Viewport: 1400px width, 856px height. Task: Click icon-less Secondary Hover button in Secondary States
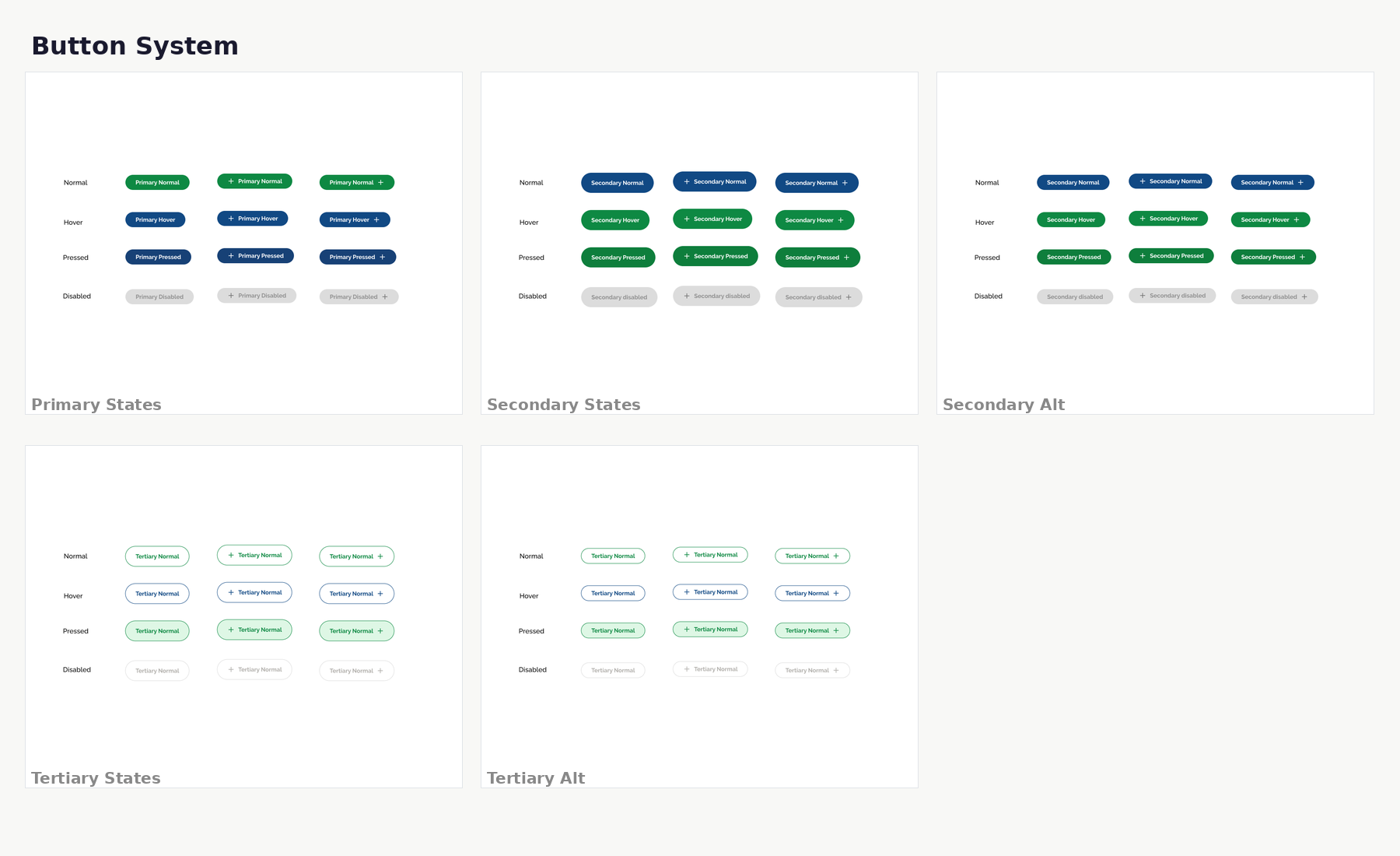[615, 220]
